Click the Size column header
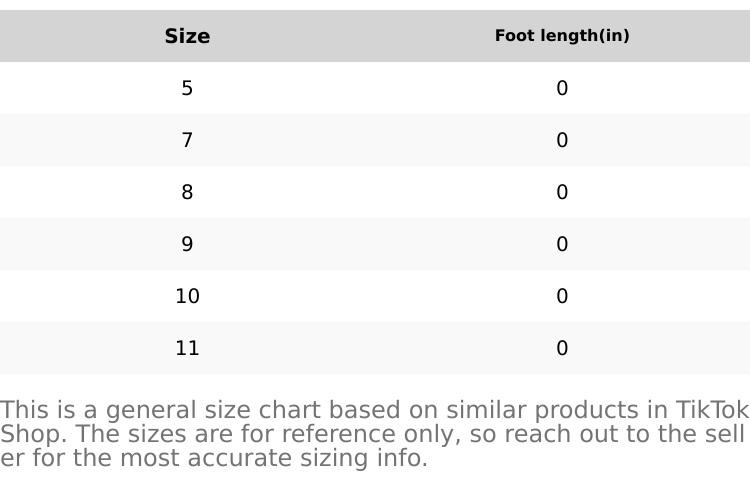Image resolution: width=750 pixels, height=494 pixels. [187, 36]
